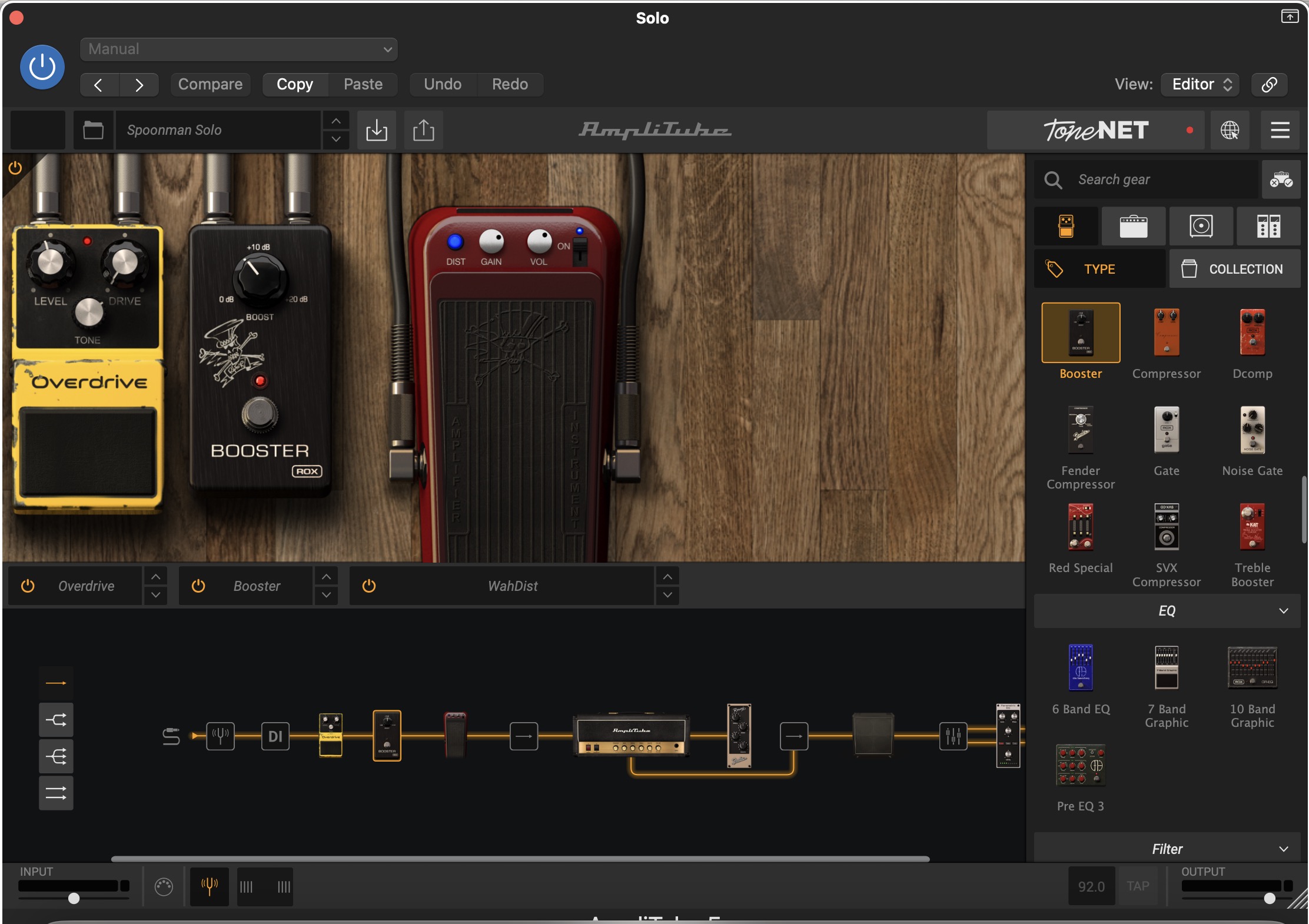1309x924 pixels.
Task: Select Compressor in the gear list
Action: tap(1167, 344)
